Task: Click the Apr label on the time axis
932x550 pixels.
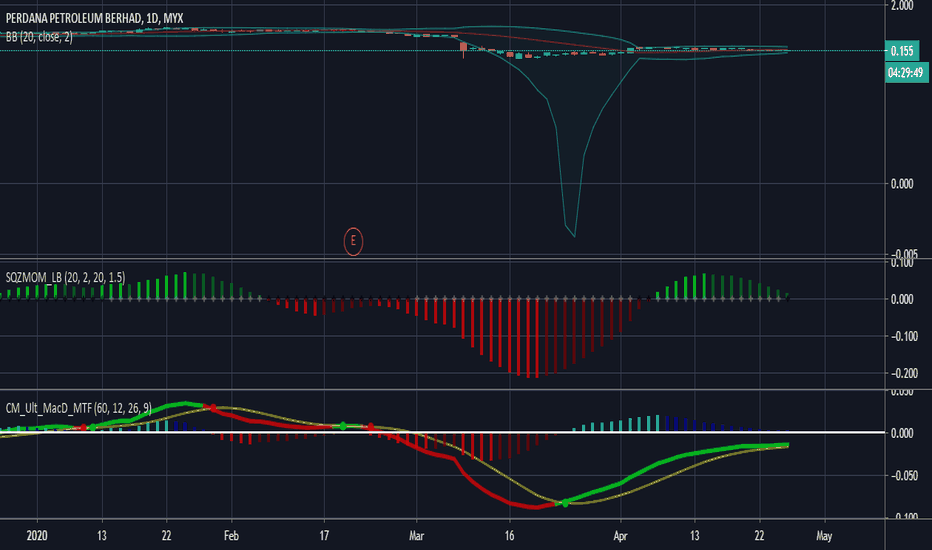Action: [x=621, y=536]
